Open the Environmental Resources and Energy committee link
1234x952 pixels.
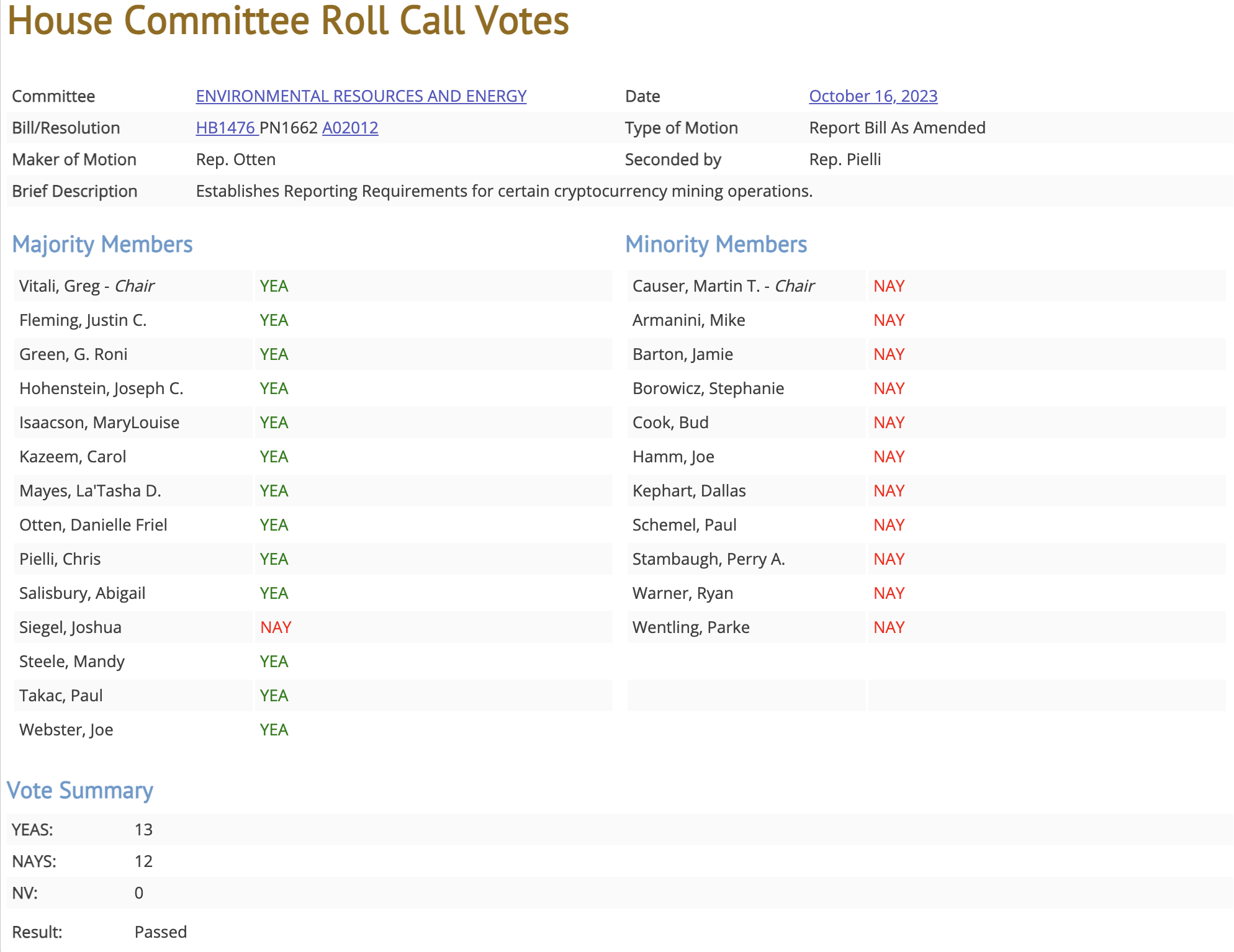pos(361,96)
